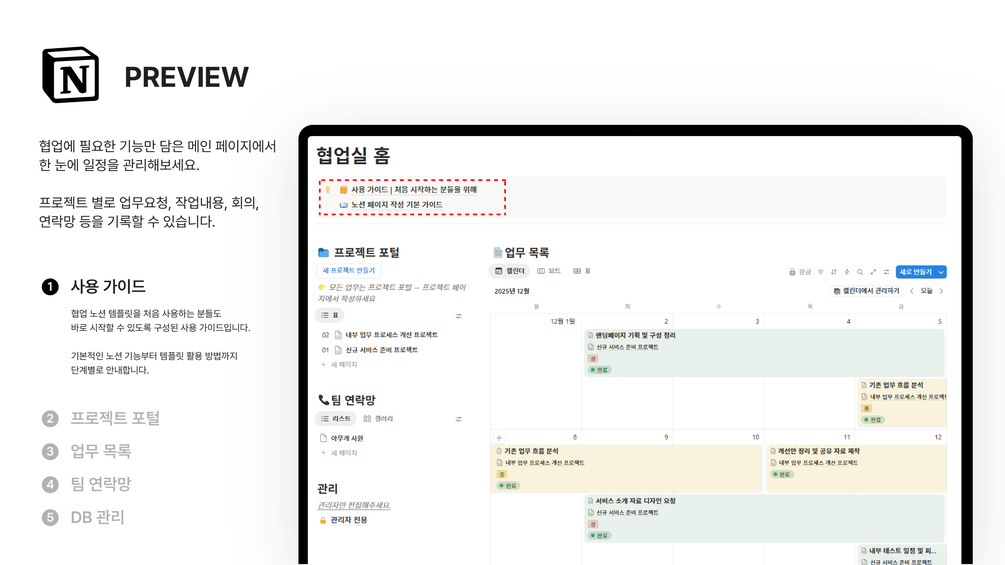Image resolution: width=1005 pixels, height=565 pixels.
Task: Go to previous month arrow
Action: coord(911,291)
